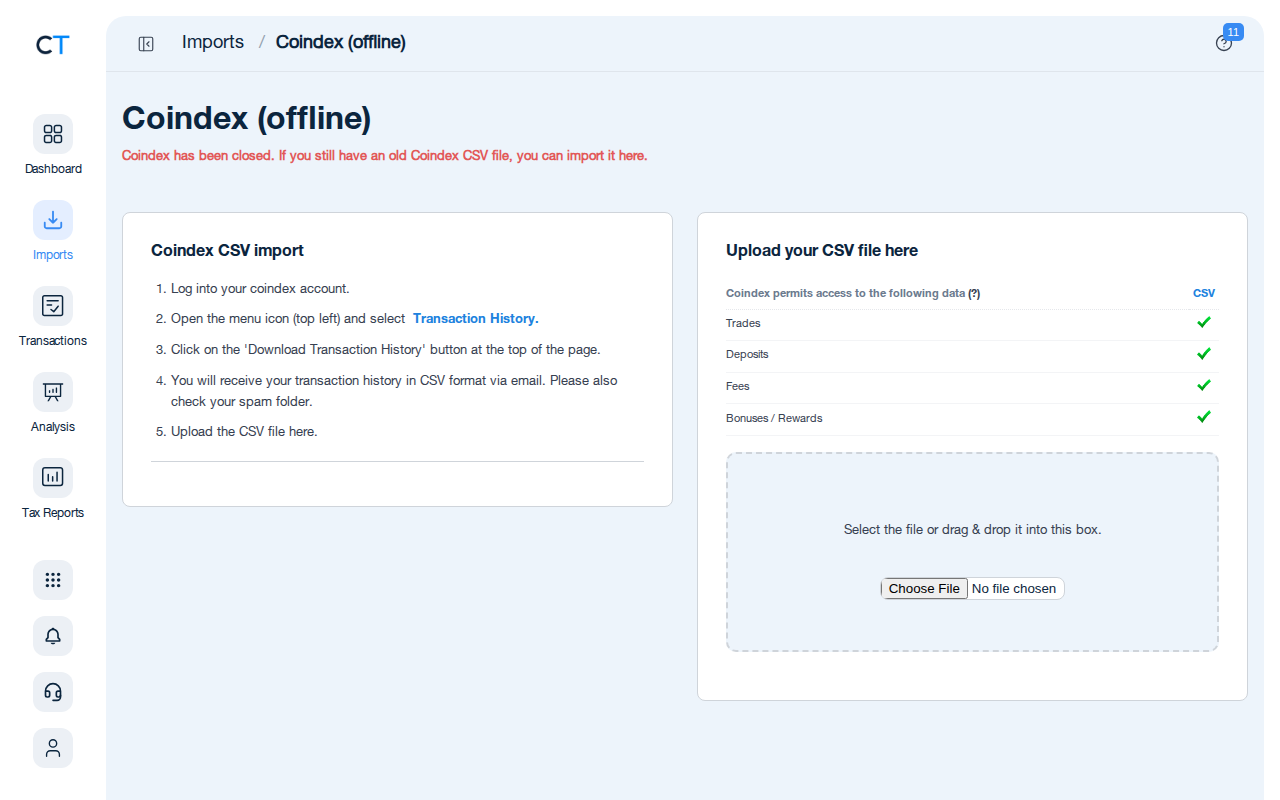The height and width of the screenshot is (800, 1280).
Task: Select the Analysis menu label
Action: click(x=53, y=427)
